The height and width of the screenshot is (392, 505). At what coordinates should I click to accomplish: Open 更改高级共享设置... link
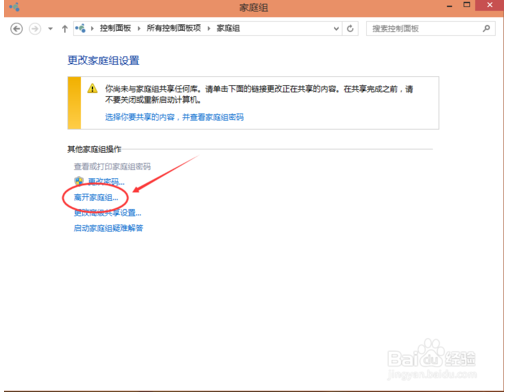click(107, 213)
